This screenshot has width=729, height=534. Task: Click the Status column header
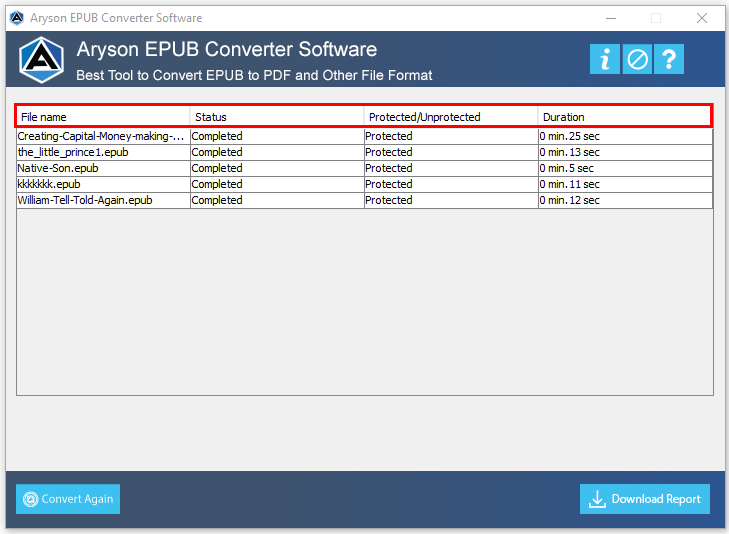click(x=277, y=117)
